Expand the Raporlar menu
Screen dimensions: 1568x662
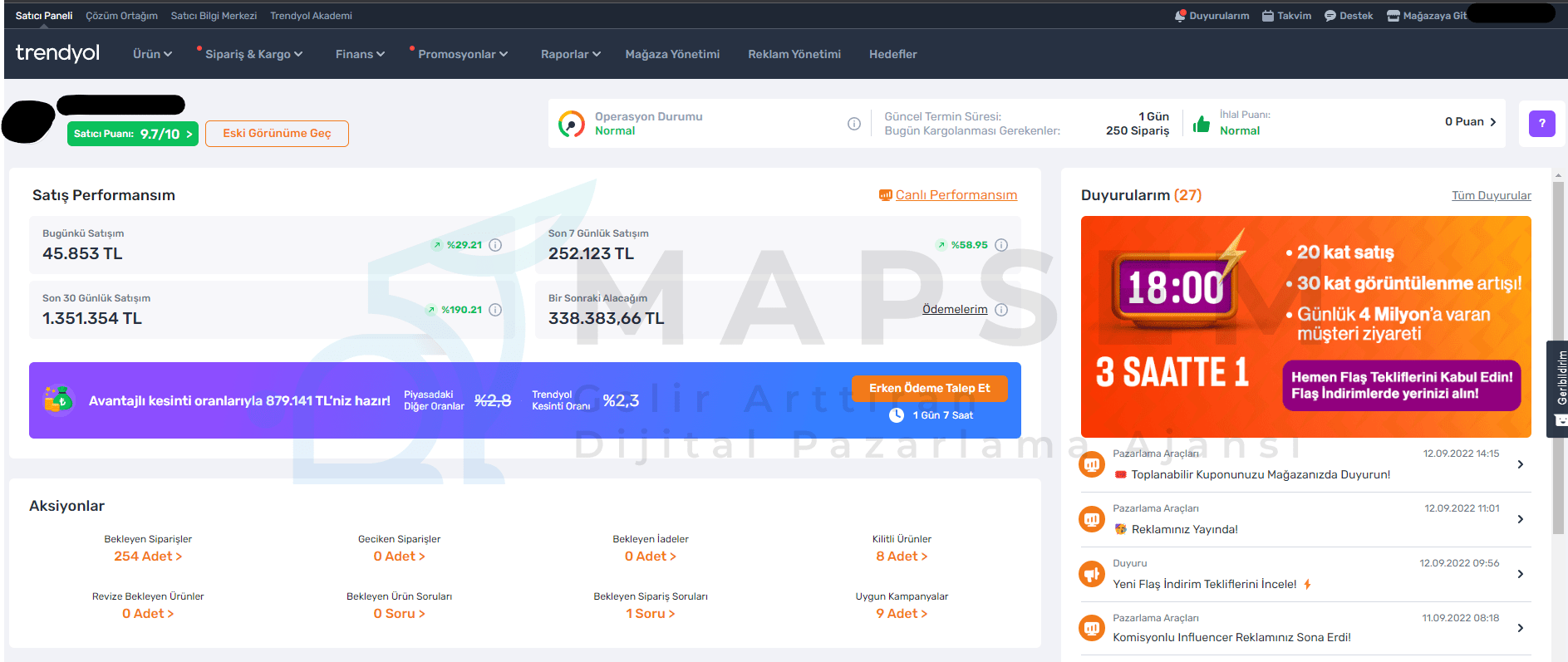571,54
